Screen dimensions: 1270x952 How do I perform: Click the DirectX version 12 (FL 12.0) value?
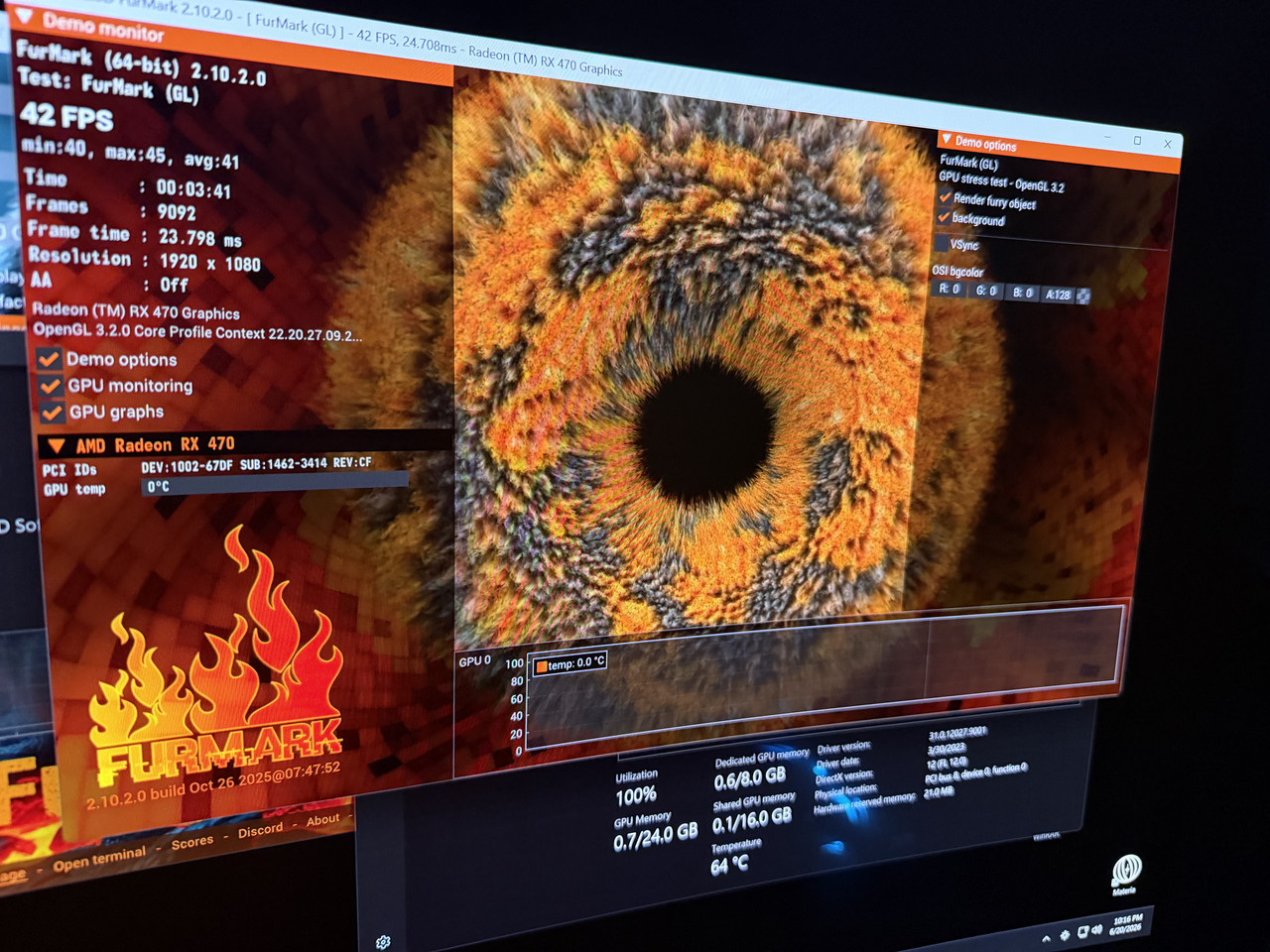tap(946, 764)
